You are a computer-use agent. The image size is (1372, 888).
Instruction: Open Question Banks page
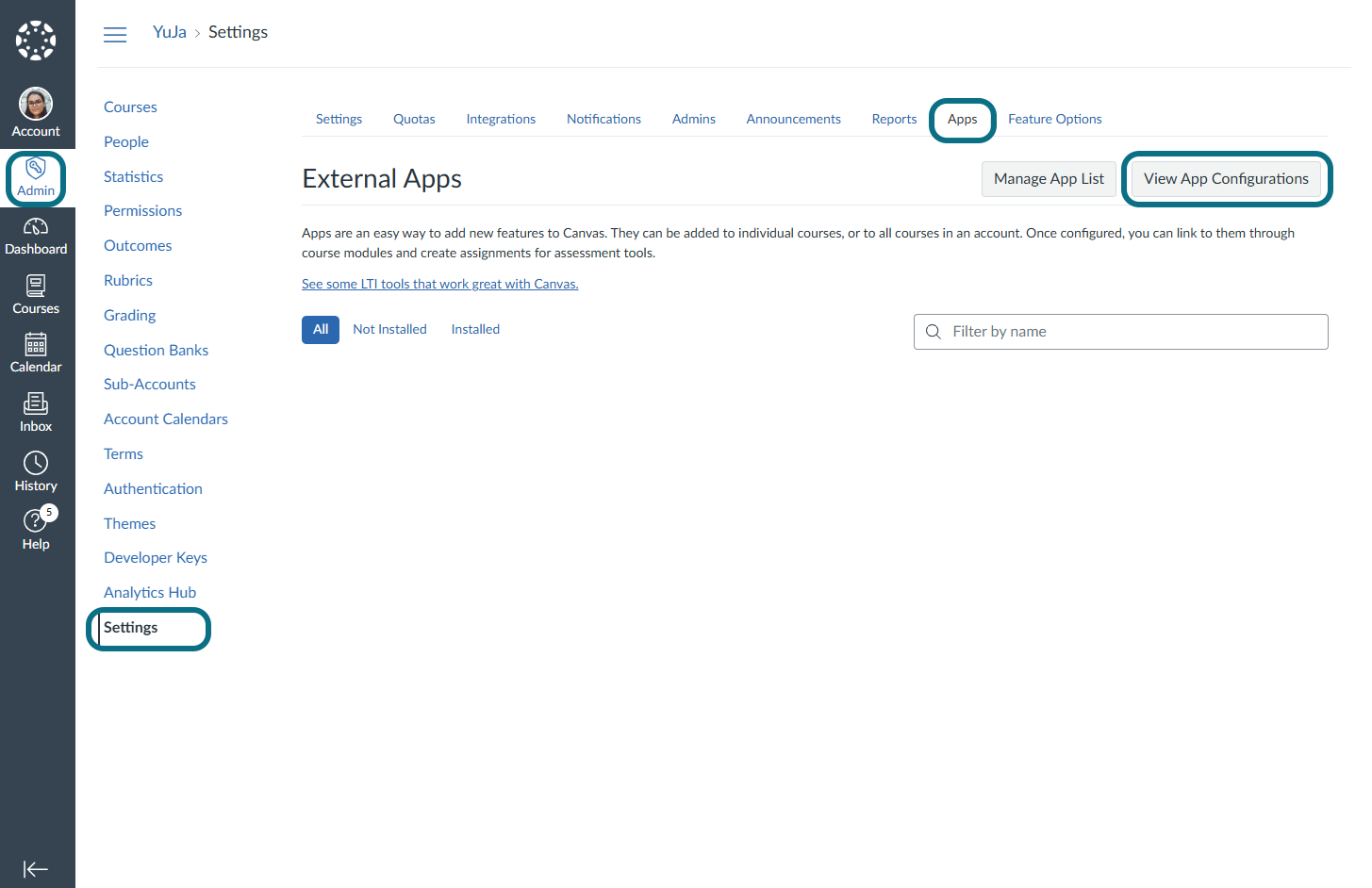(x=156, y=351)
